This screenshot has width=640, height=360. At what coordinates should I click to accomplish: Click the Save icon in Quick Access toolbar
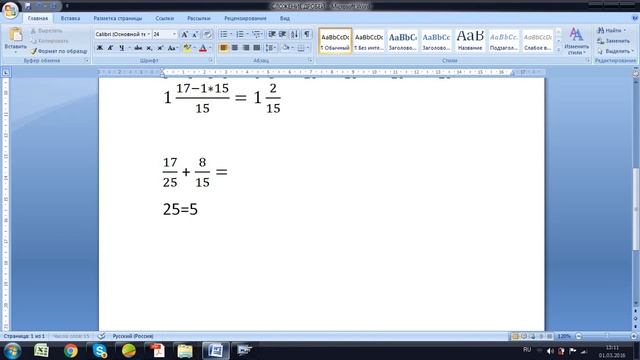point(28,6)
